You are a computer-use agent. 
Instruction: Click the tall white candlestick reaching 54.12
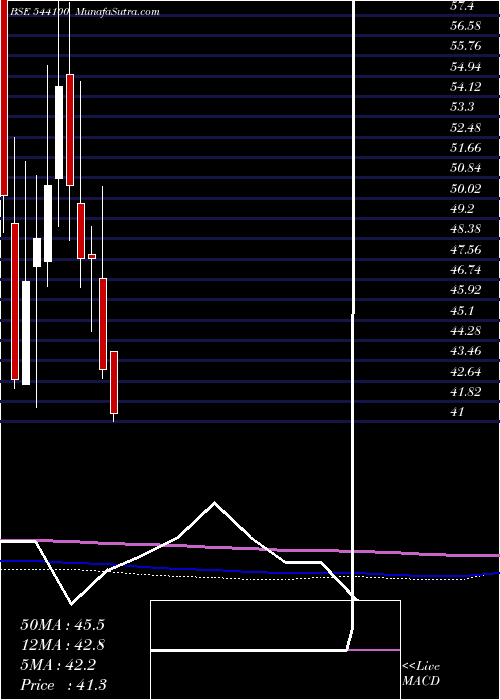59,133
